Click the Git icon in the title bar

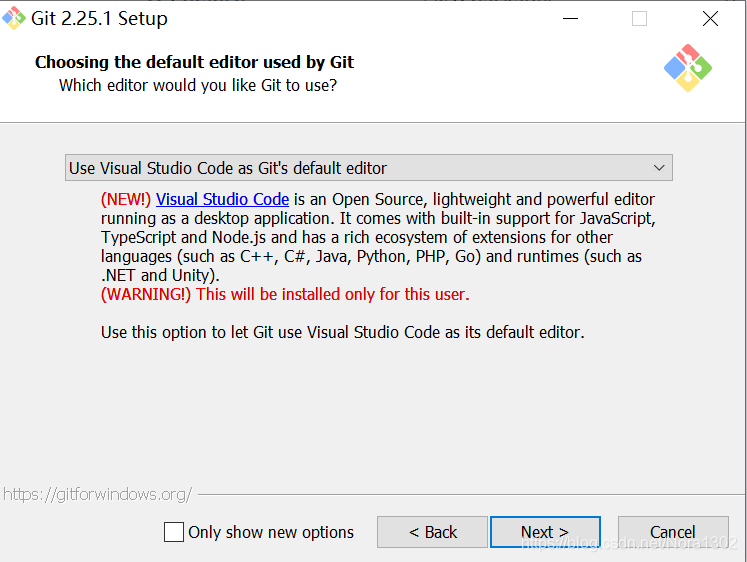(14, 18)
